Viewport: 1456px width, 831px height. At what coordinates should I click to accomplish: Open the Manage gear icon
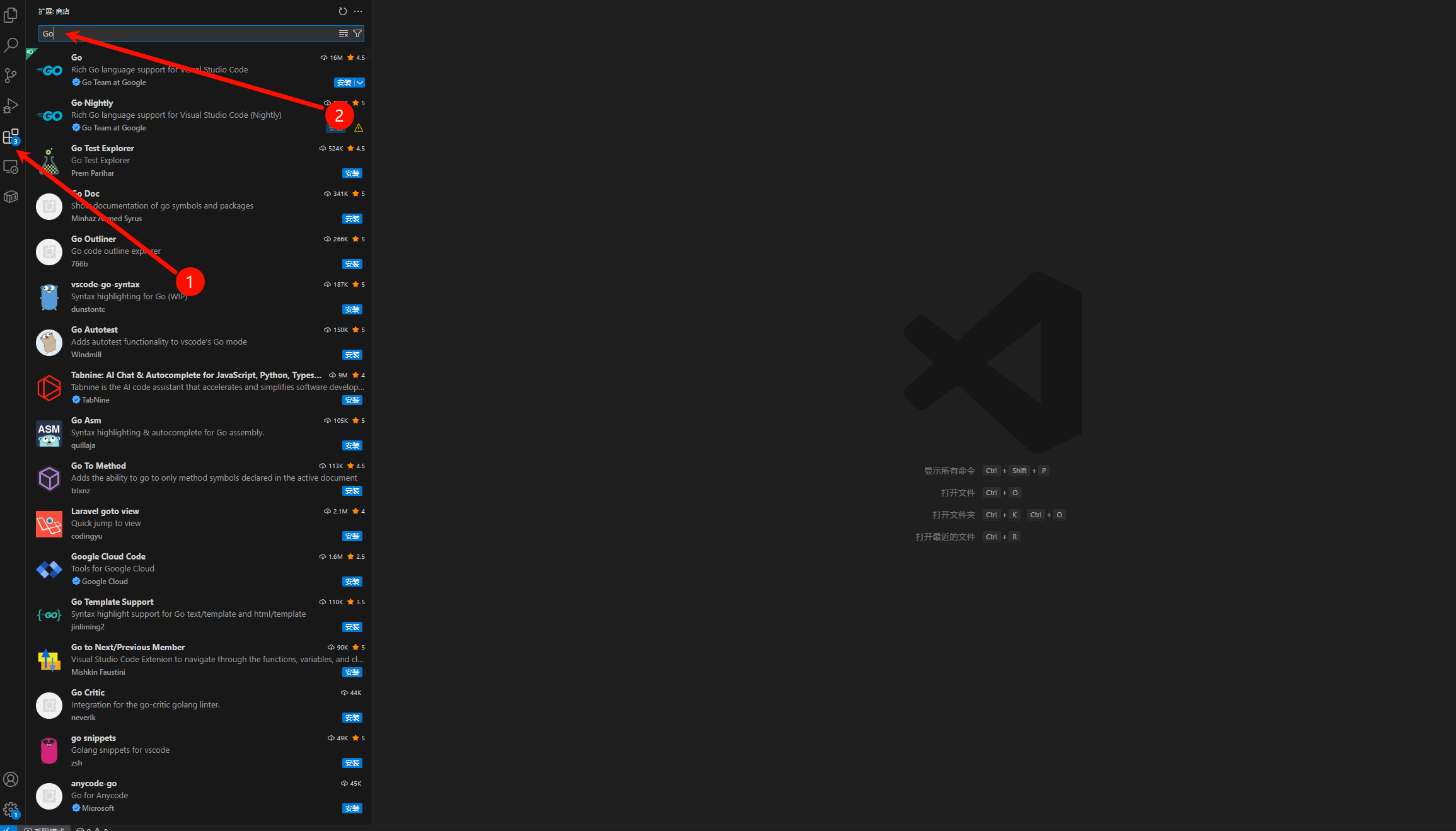click(11, 810)
